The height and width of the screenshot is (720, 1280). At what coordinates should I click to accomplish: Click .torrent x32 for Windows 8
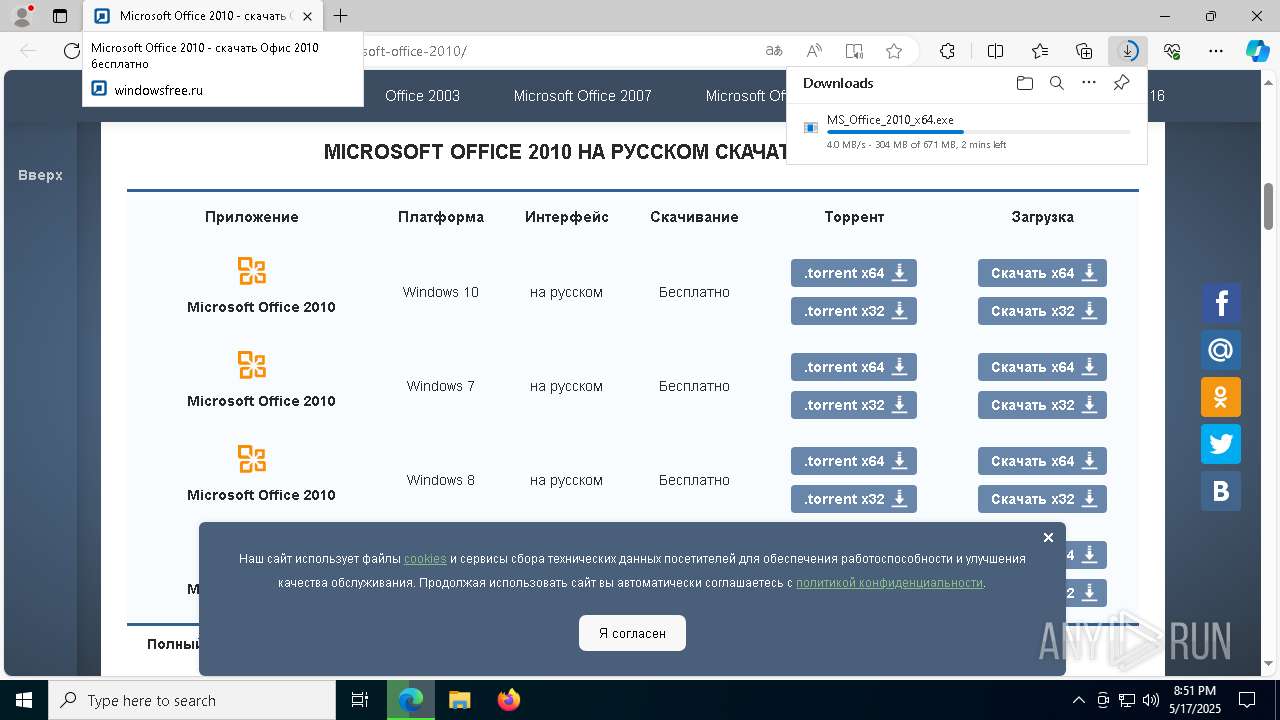pos(854,499)
